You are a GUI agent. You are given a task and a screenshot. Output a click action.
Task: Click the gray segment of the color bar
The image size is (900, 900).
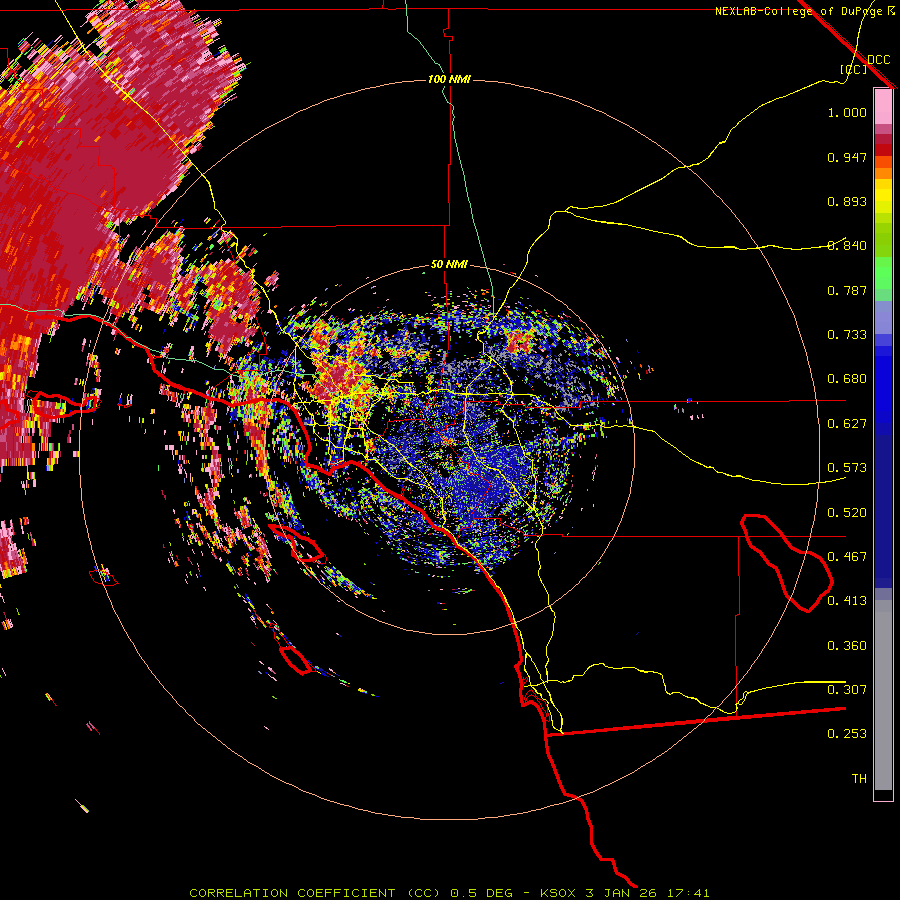(883, 695)
